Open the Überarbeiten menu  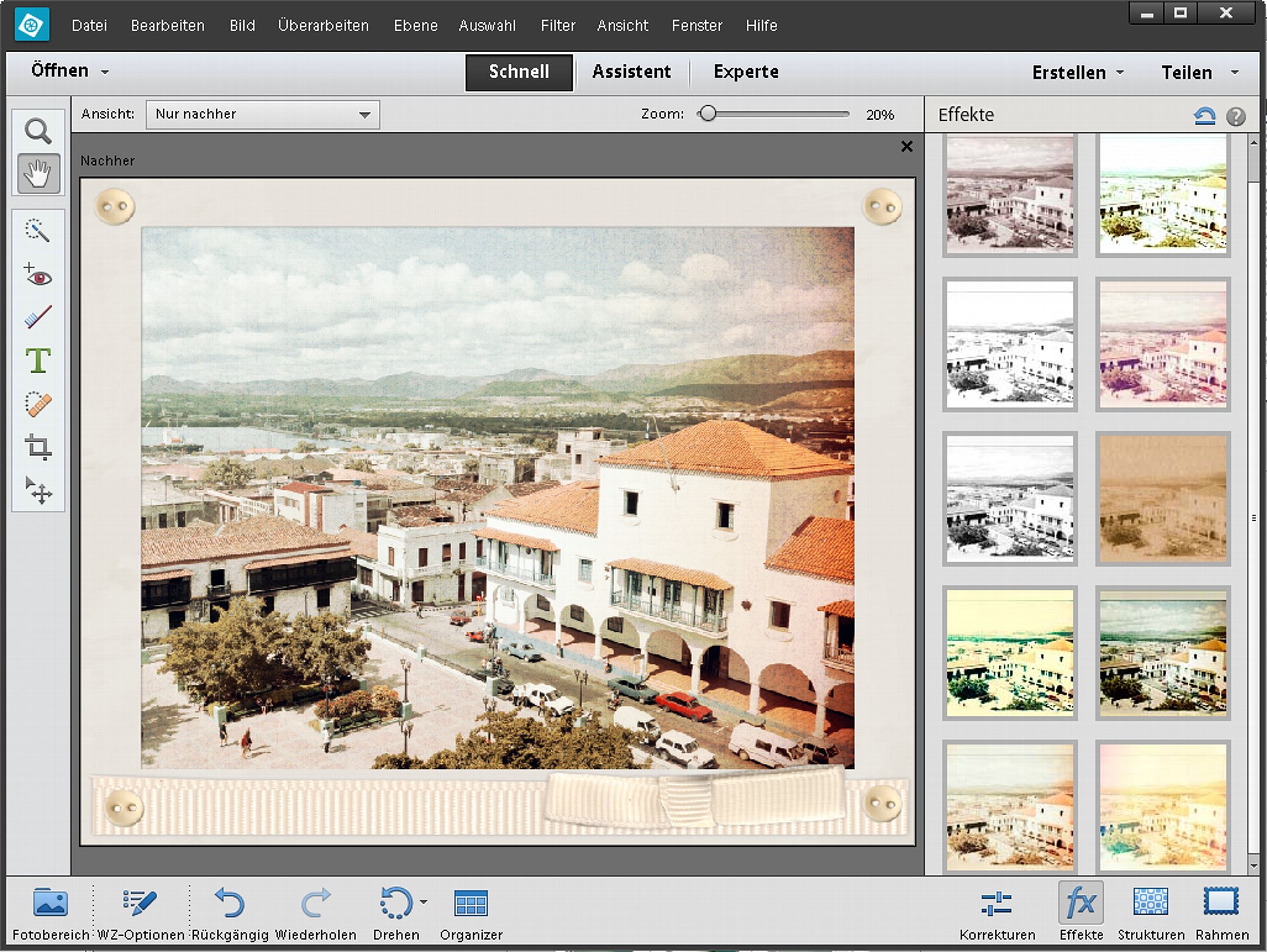coord(323,26)
